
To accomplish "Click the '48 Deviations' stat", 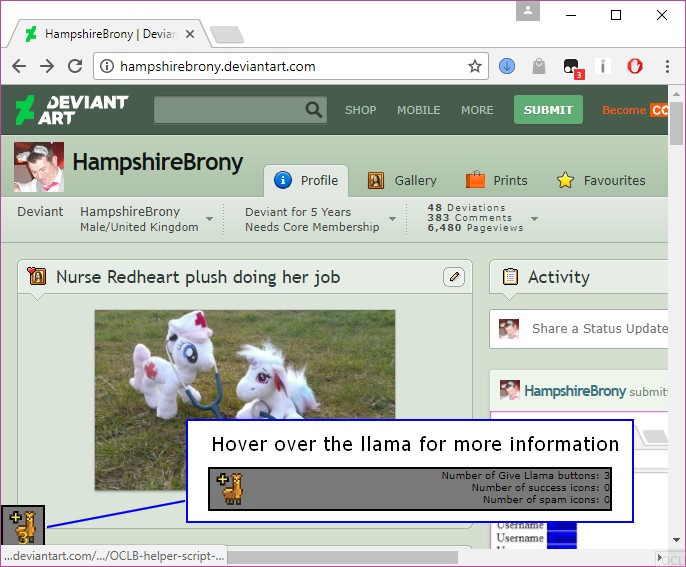I will coord(466,207).
